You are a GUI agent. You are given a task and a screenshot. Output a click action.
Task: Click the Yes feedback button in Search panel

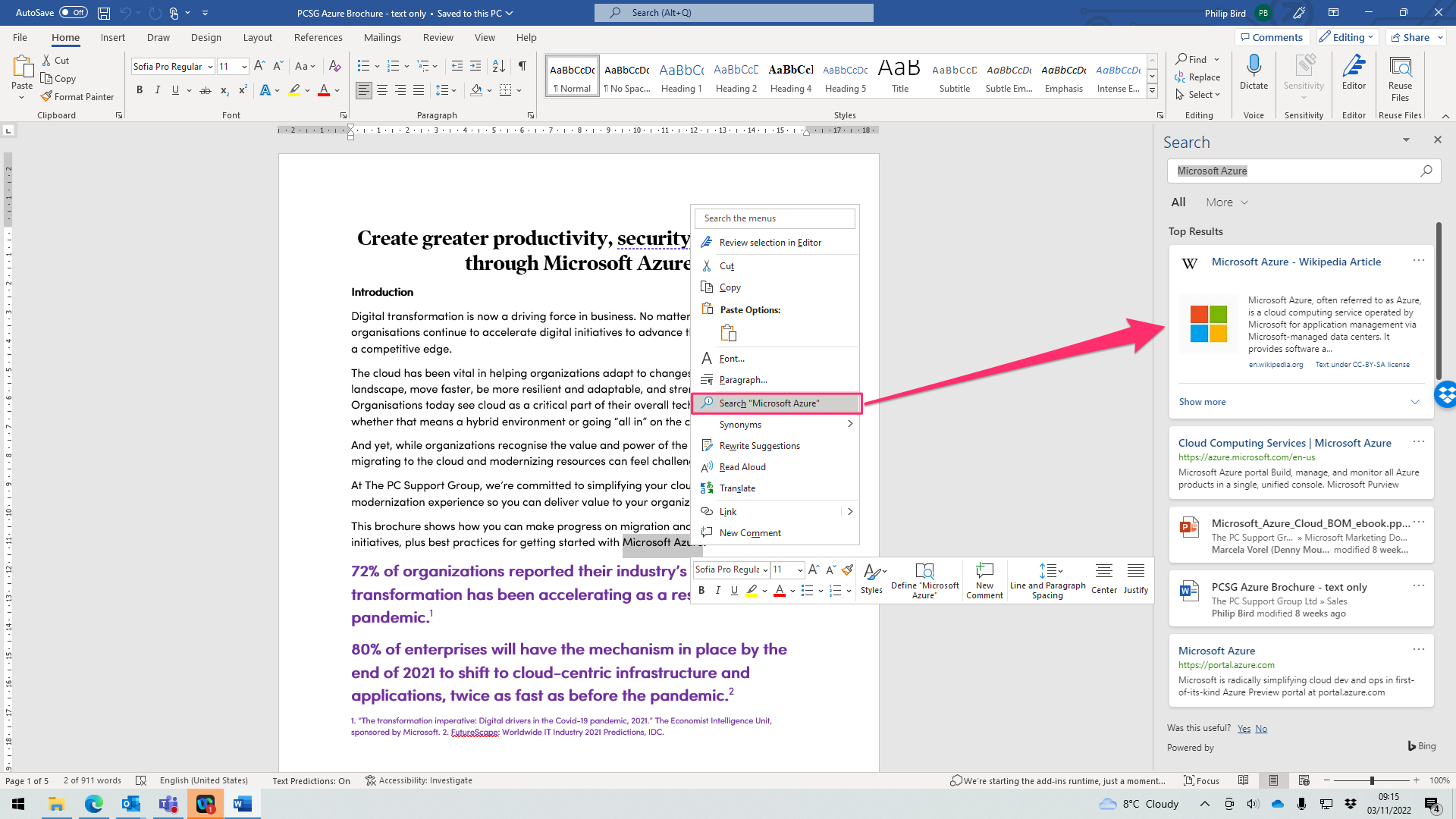pyautogui.click(x=1244, y=728)
